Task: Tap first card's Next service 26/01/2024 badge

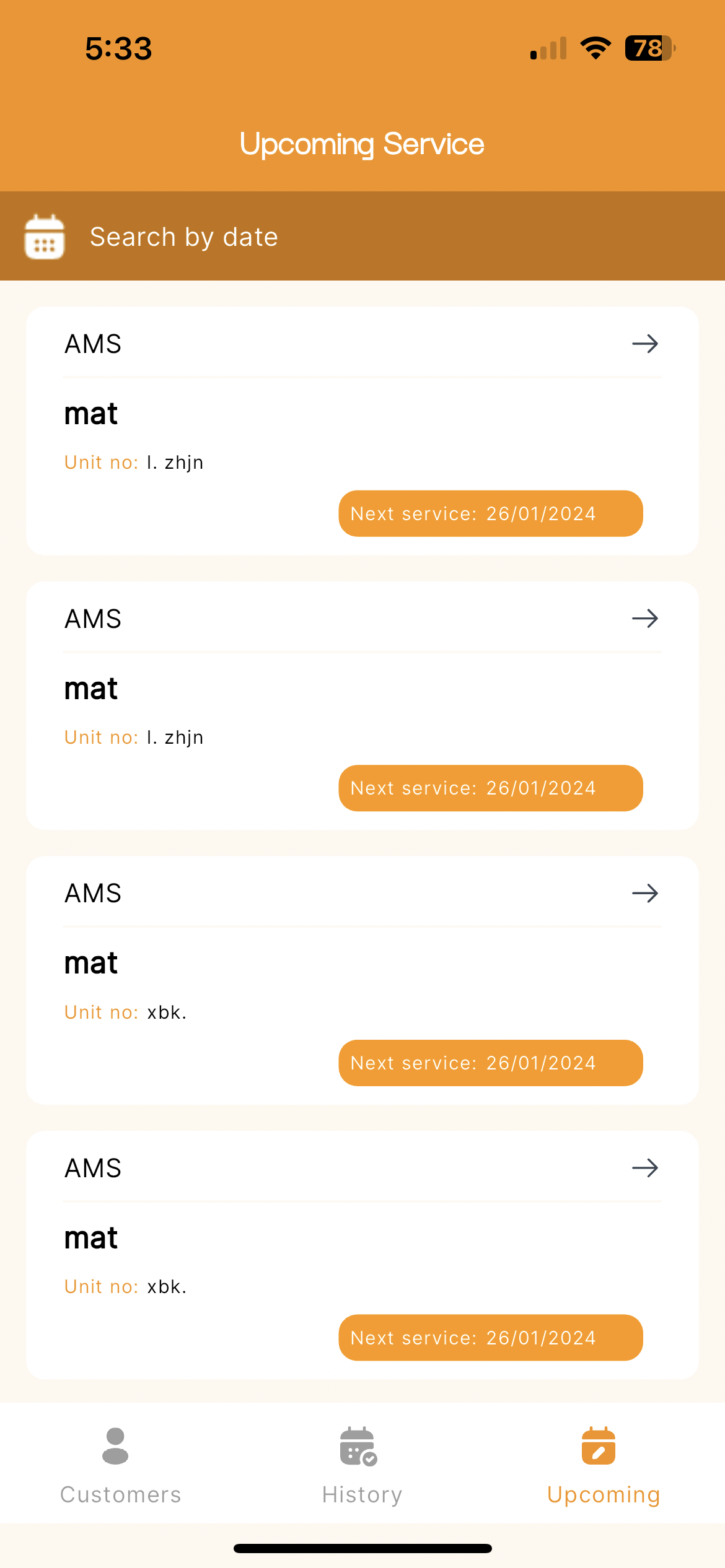Action: click(490, 513)
